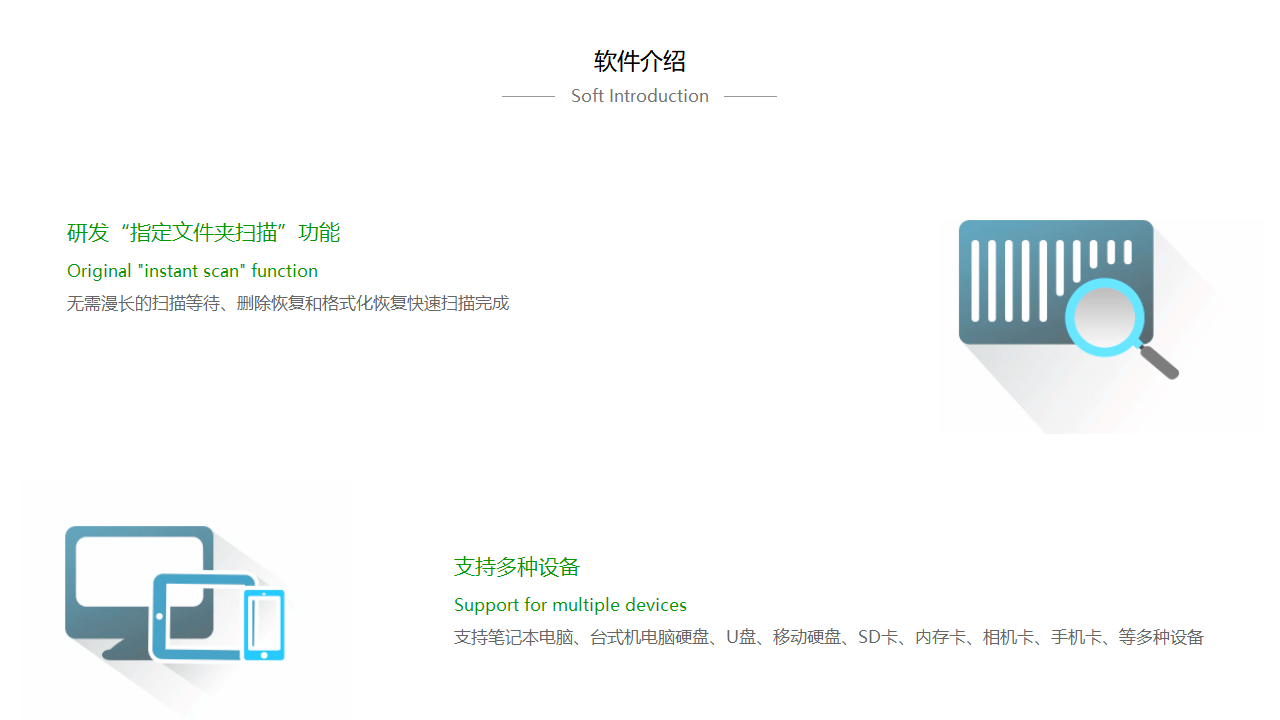Select the Soft Introduction subtitle text
Viewport: 1280px width, 720px height.
(640, 96)
